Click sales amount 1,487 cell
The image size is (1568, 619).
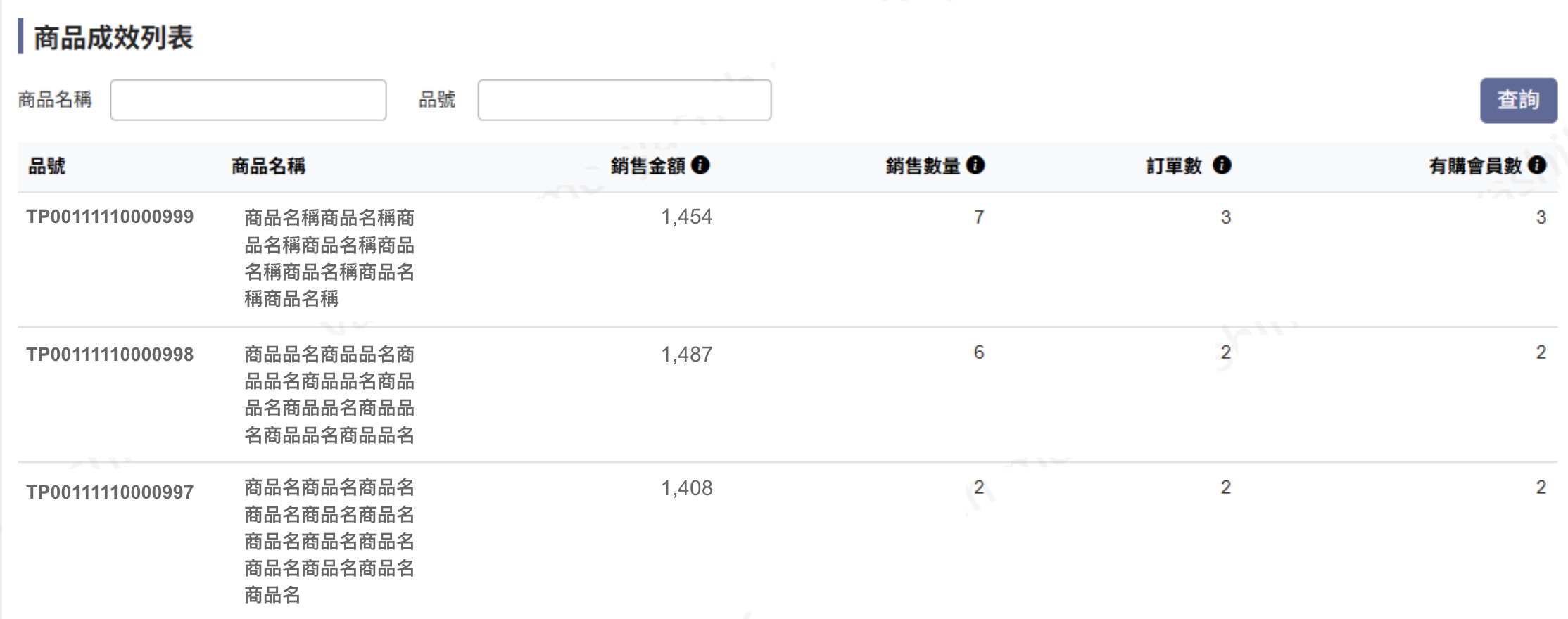tap(687, 355)
